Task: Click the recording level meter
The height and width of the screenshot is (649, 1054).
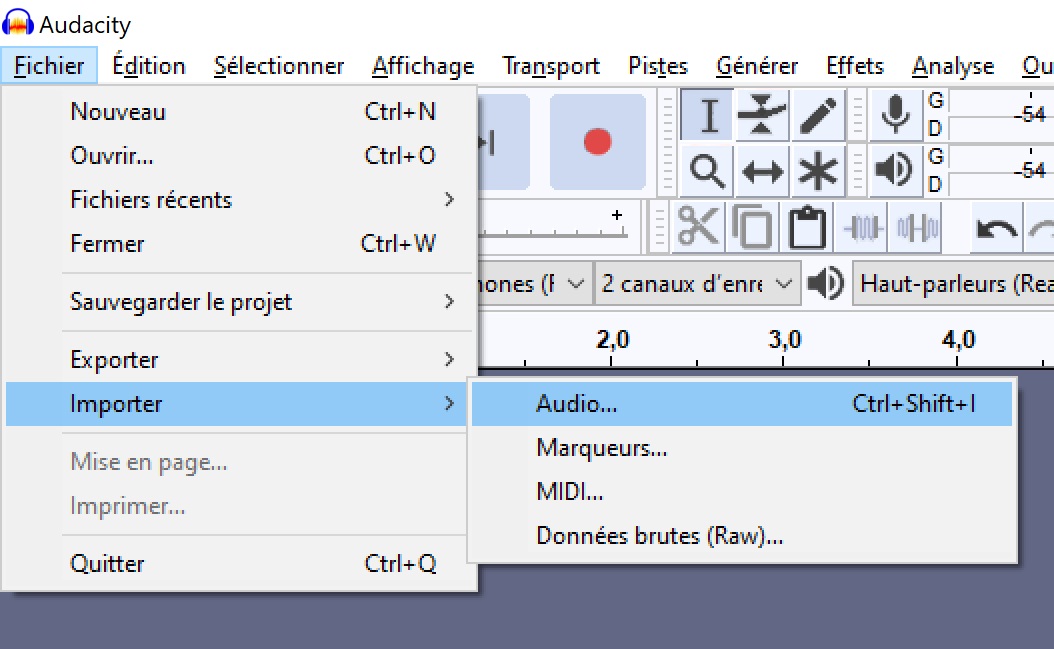Action: tap(1002, 115)
